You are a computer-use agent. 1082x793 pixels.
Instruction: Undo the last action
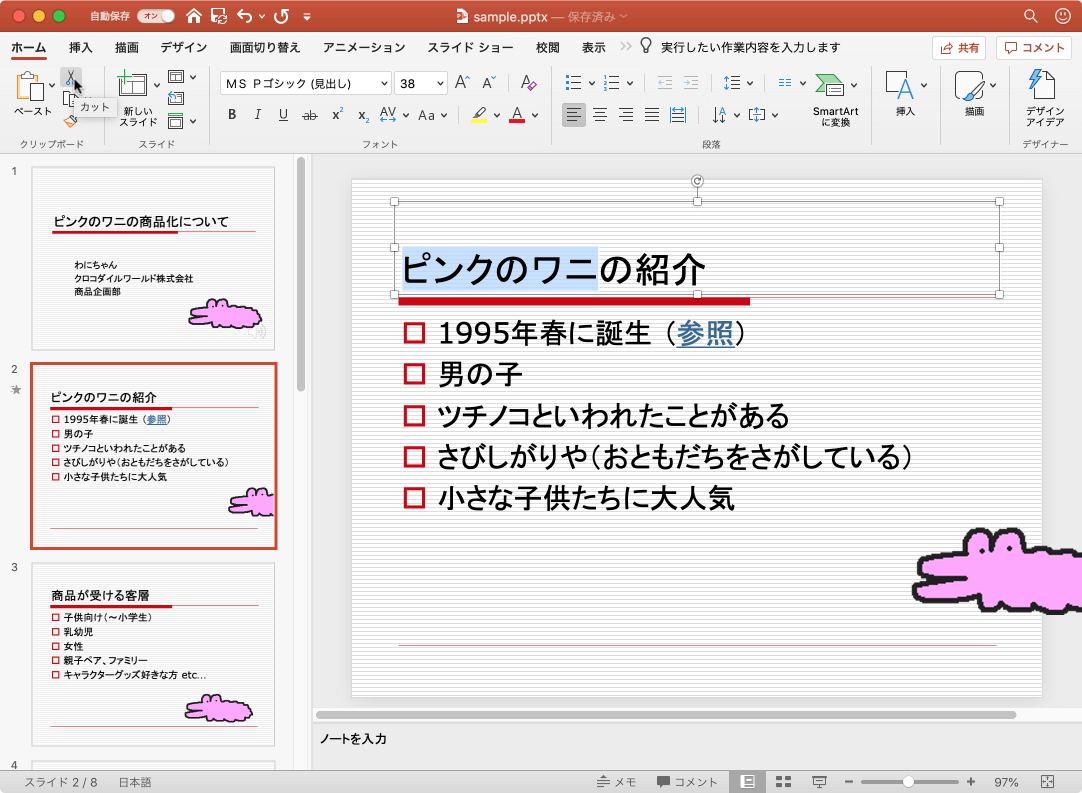tap(244, 16)
